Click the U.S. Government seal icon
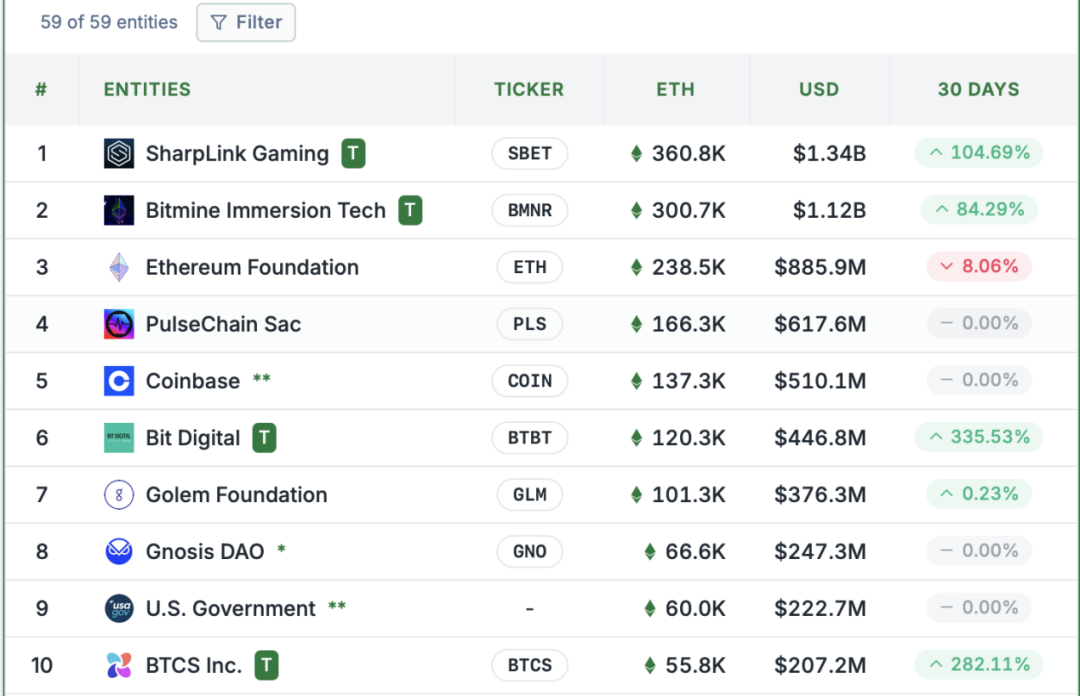The width and height of the screenshot is (1080, 696). click(119, 609)
